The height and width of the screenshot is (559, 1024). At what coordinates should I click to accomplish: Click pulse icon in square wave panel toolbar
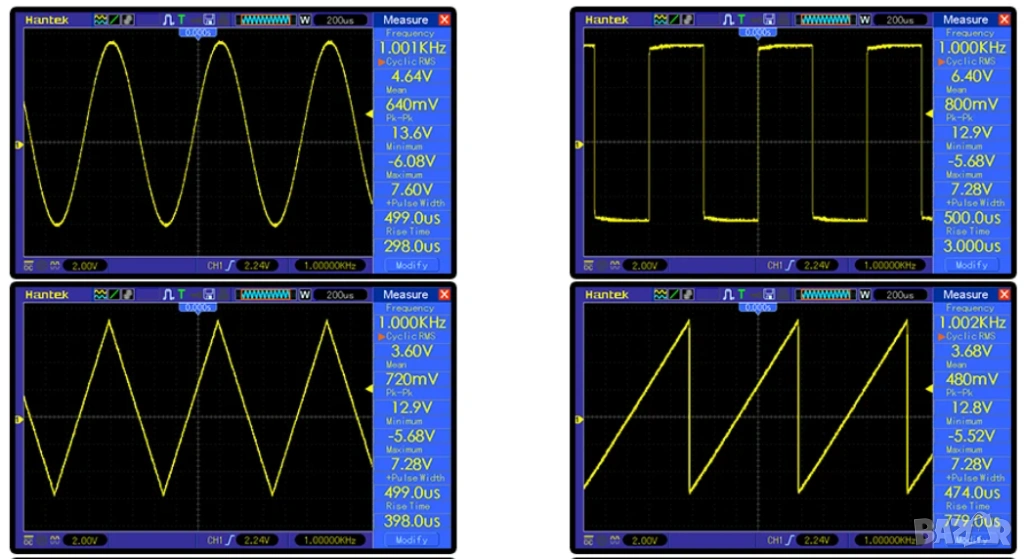728,20
